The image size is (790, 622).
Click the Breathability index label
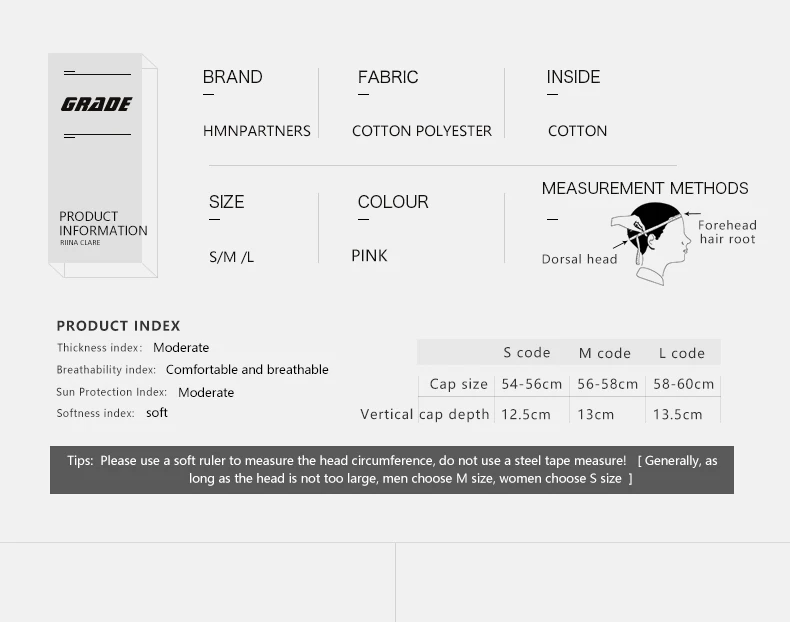pyautogui.click(x=106, y=370)
